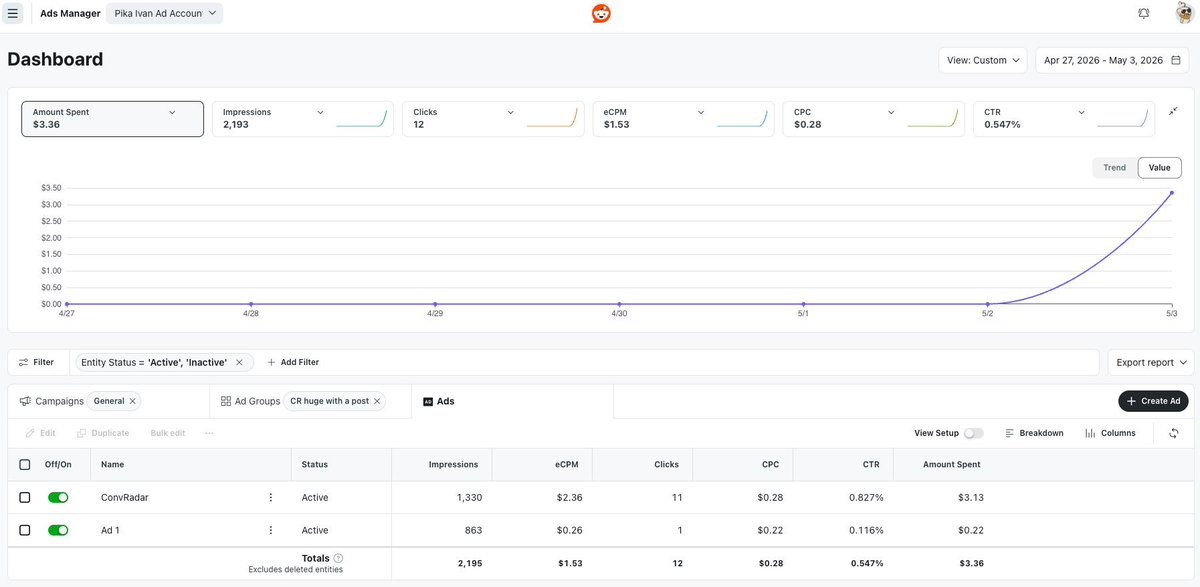1200x587 pixels.
Task: Click the Create Ad button
Action: point(1153,401)
